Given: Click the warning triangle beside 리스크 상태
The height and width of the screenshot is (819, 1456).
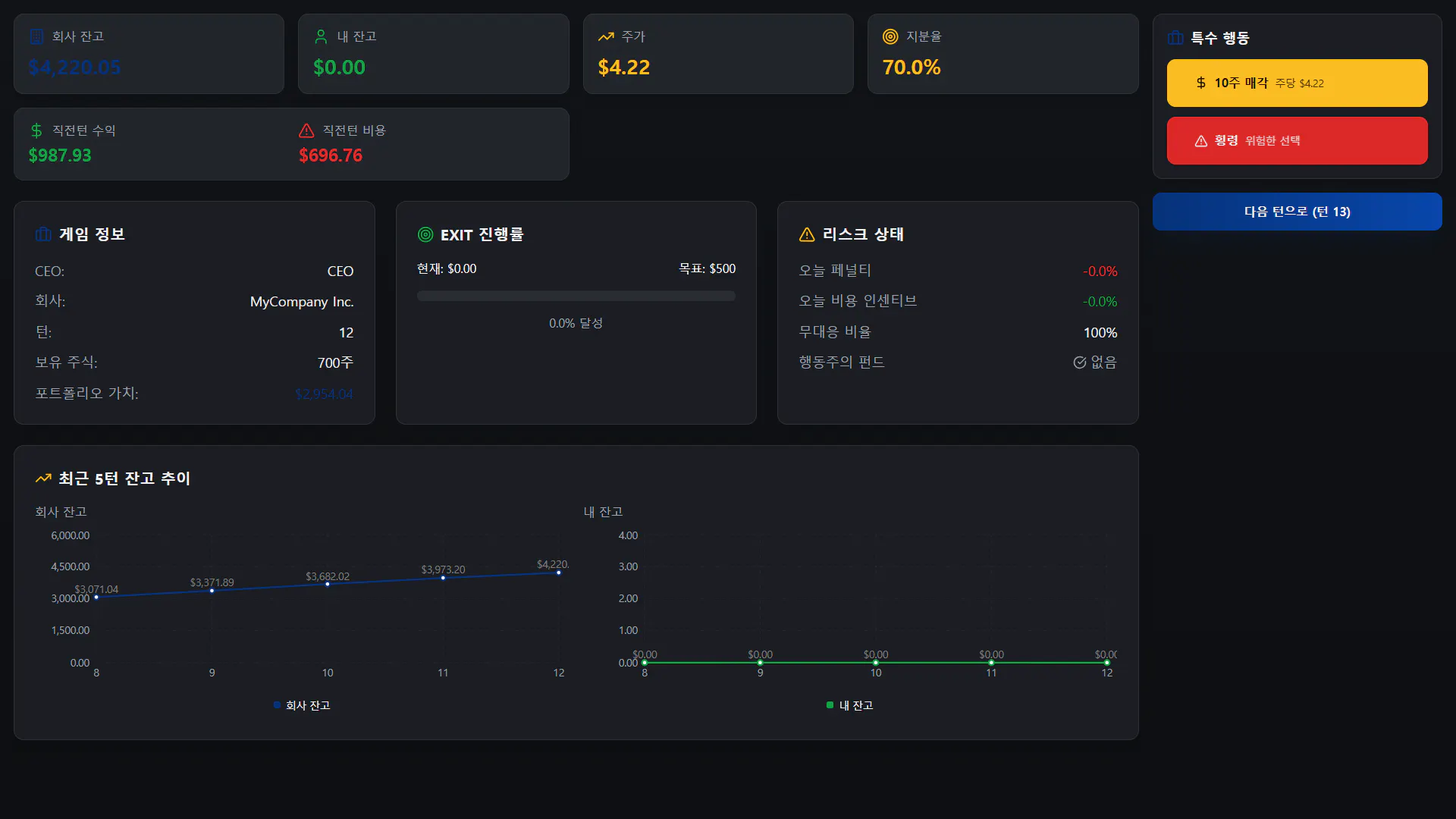Looking at the screenshot, I should click(807, 234).
